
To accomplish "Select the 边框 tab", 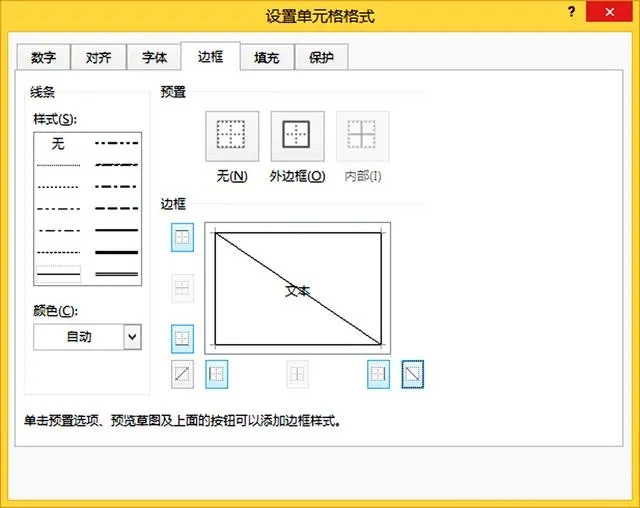I will (211, 56).
